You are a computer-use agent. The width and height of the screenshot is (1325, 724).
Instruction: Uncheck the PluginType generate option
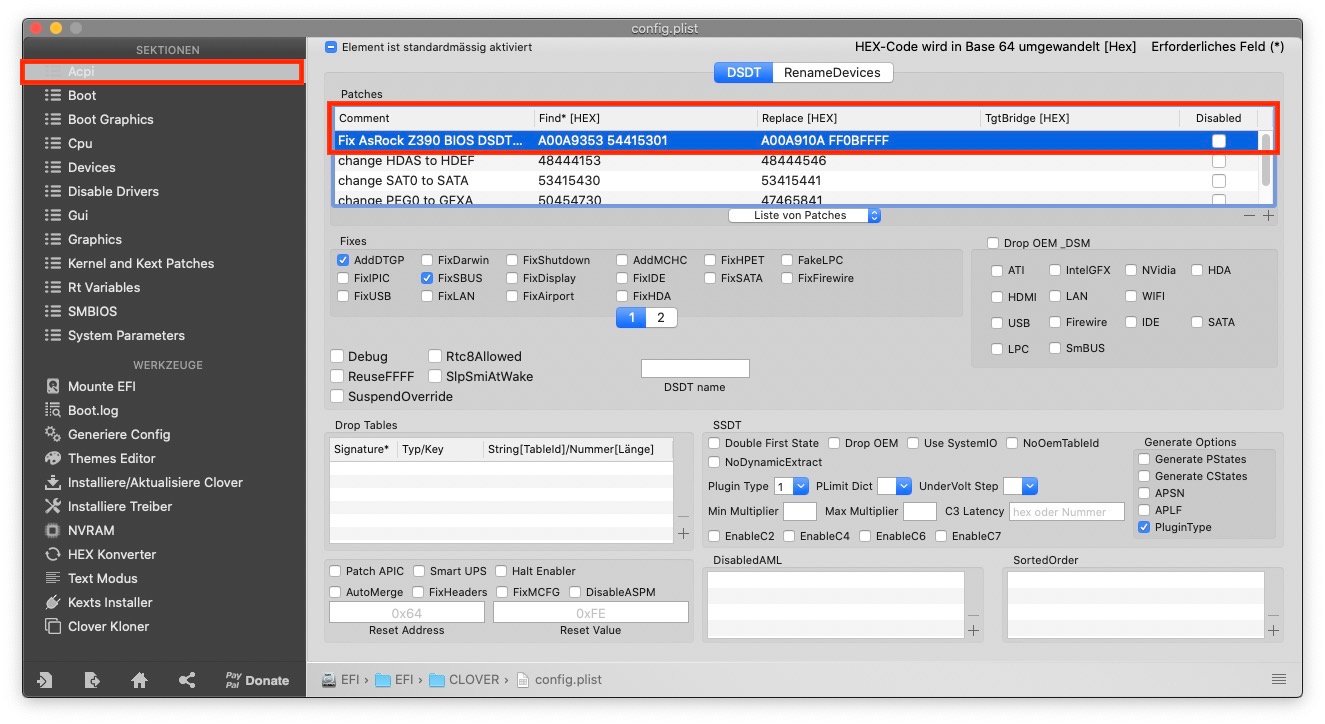tap(1144, 527)
